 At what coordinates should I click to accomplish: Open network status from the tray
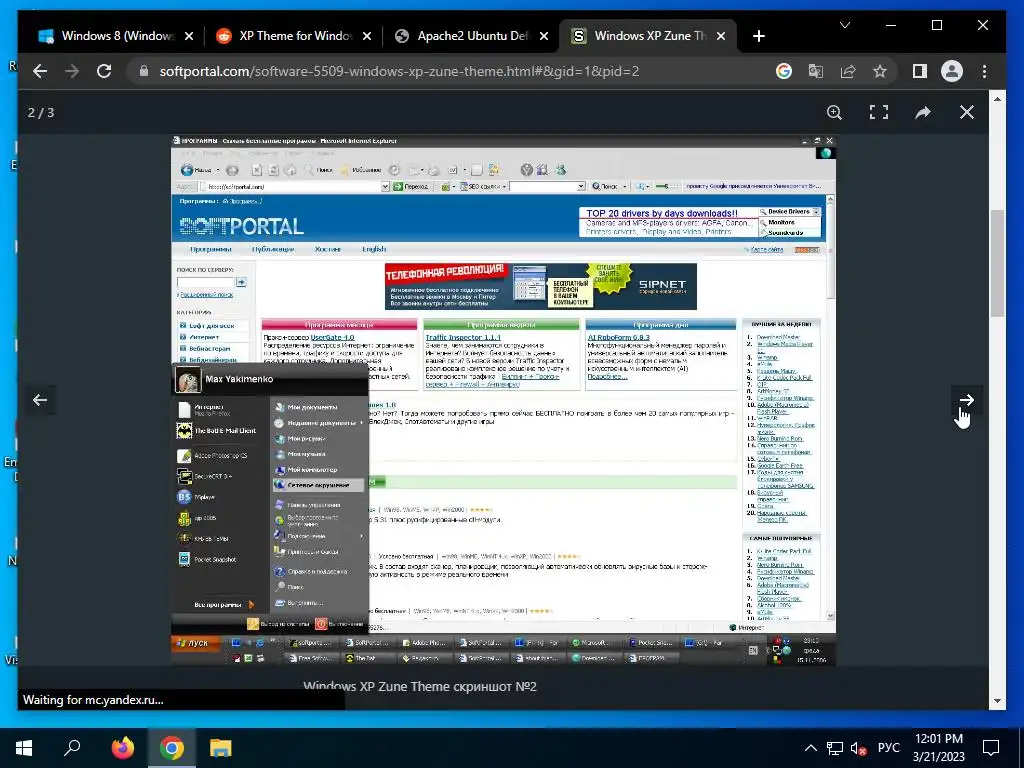(835, 748)
